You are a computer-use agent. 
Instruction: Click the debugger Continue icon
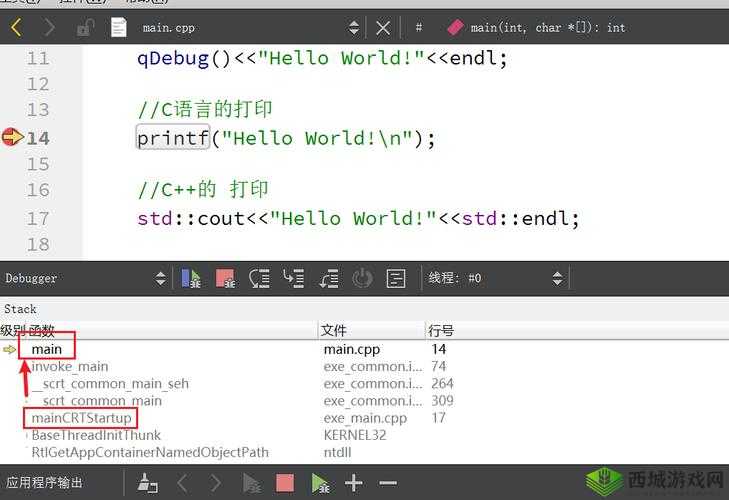pyautogui.click(x=191, y=278)
